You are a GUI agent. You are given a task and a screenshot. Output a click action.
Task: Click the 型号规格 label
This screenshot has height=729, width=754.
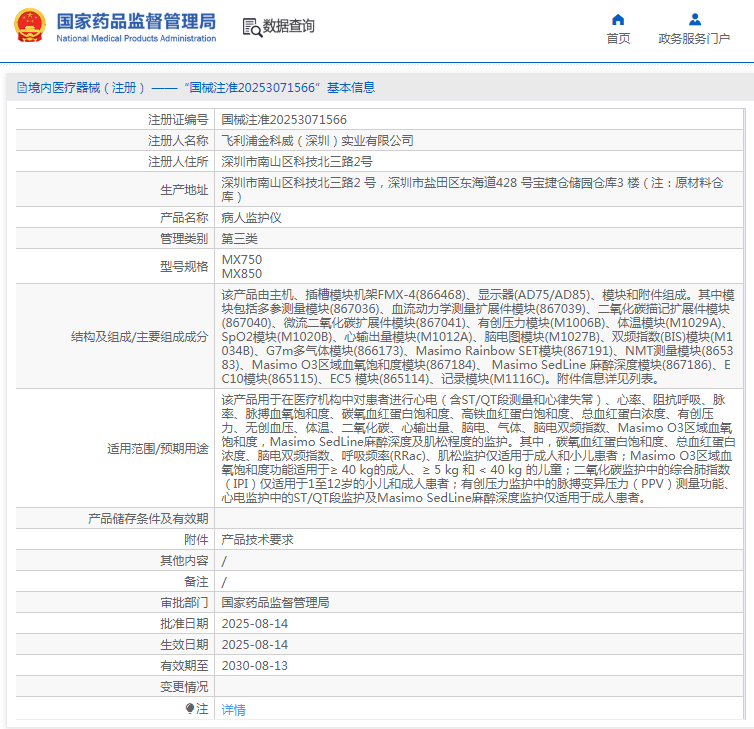pos(184,267)
